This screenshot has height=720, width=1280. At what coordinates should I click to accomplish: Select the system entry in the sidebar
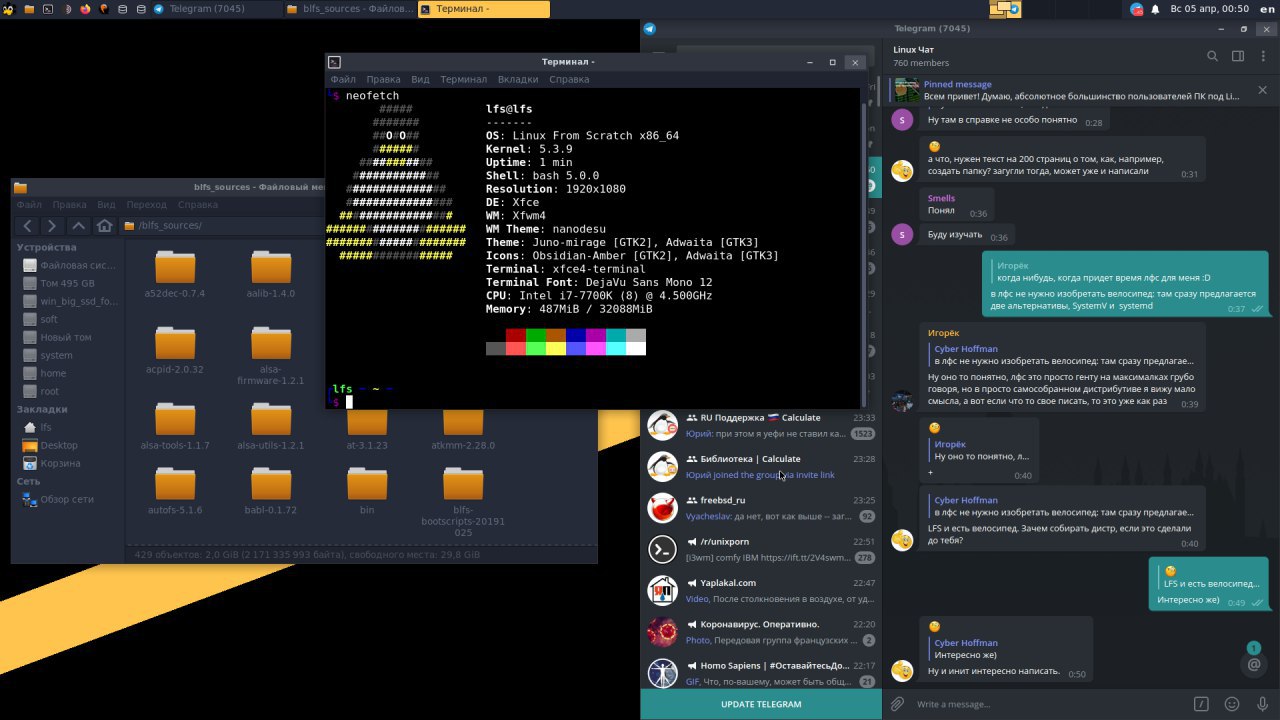(x=48, y=355)
